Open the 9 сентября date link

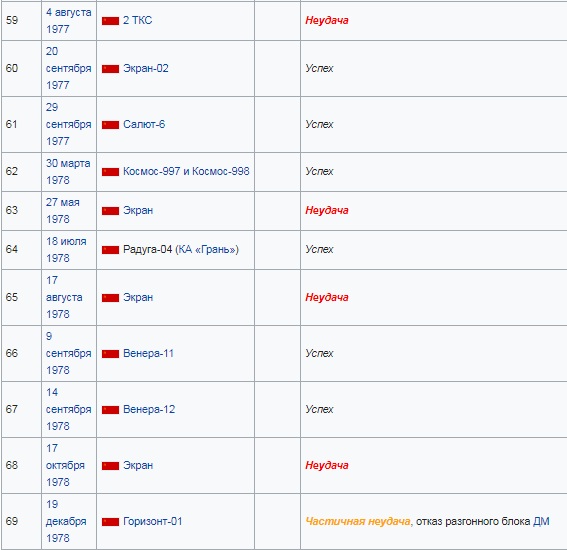[x=68, y=345]
